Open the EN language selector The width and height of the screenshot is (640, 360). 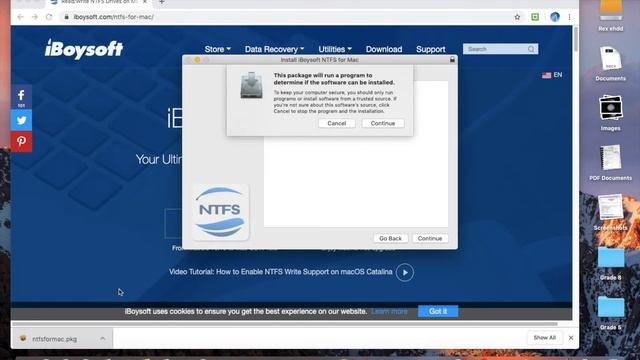click(x=552, y=75)
